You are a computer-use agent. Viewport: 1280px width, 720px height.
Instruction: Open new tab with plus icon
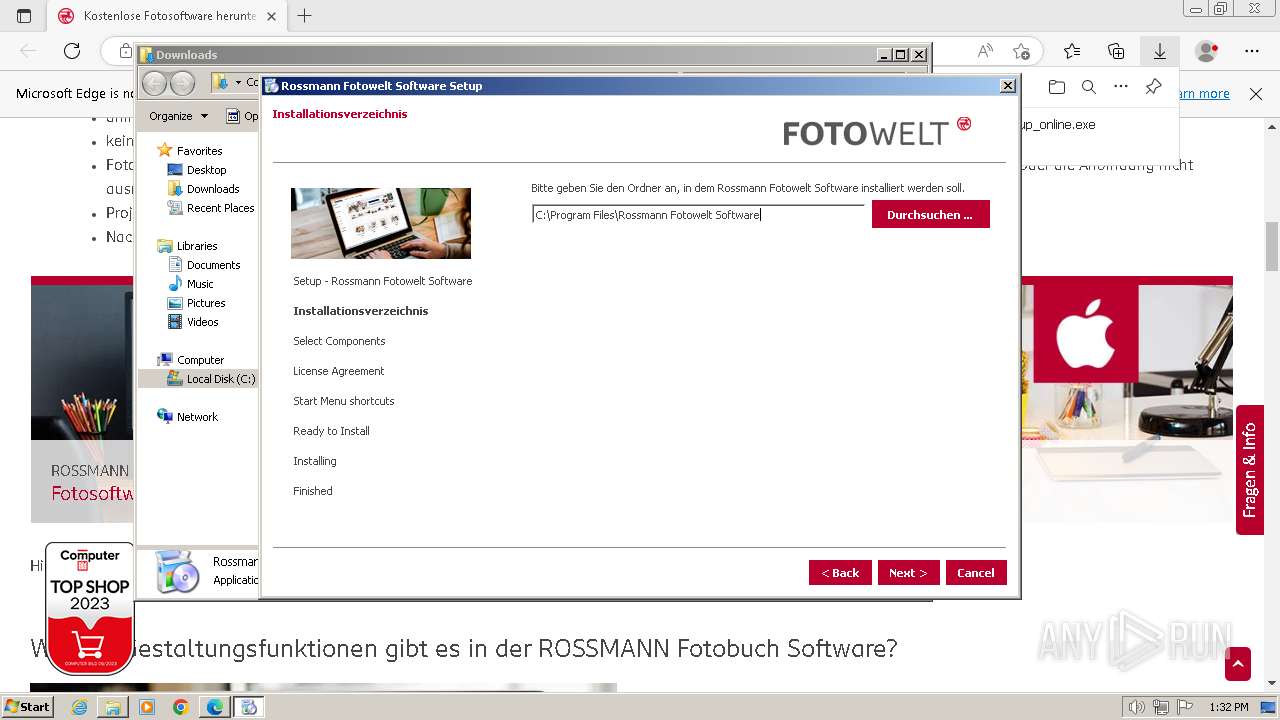click(x=305, y=16)
